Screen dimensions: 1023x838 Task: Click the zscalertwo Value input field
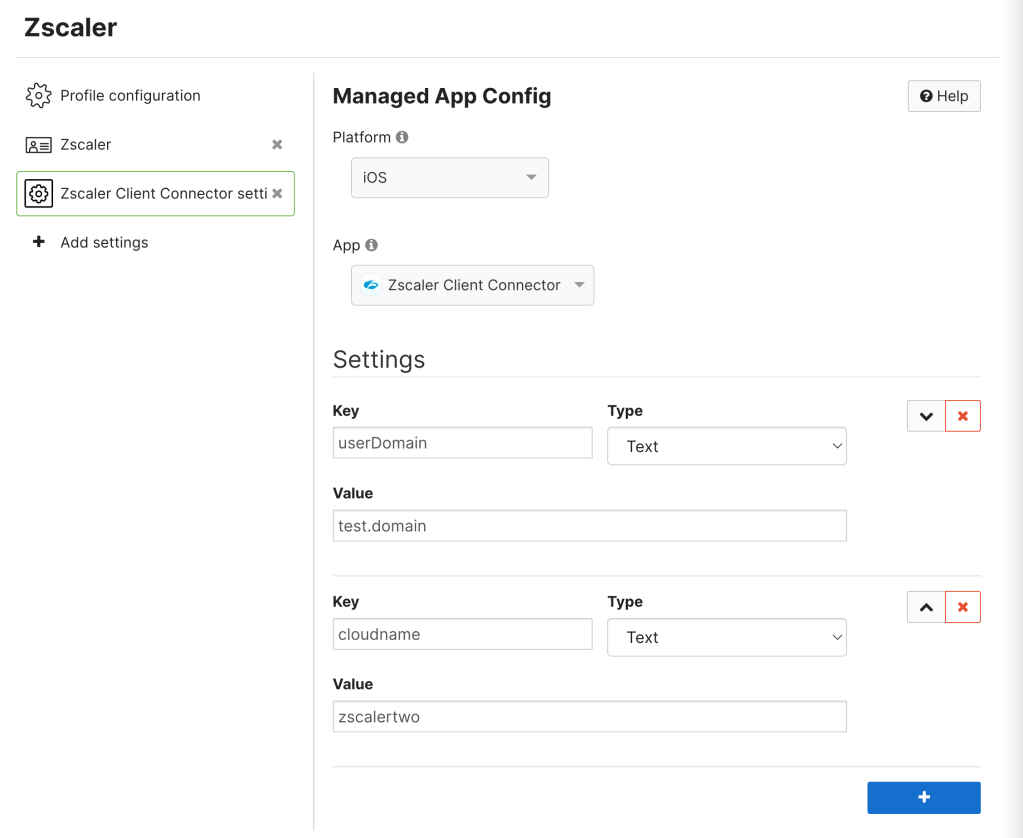click(589, 717)
